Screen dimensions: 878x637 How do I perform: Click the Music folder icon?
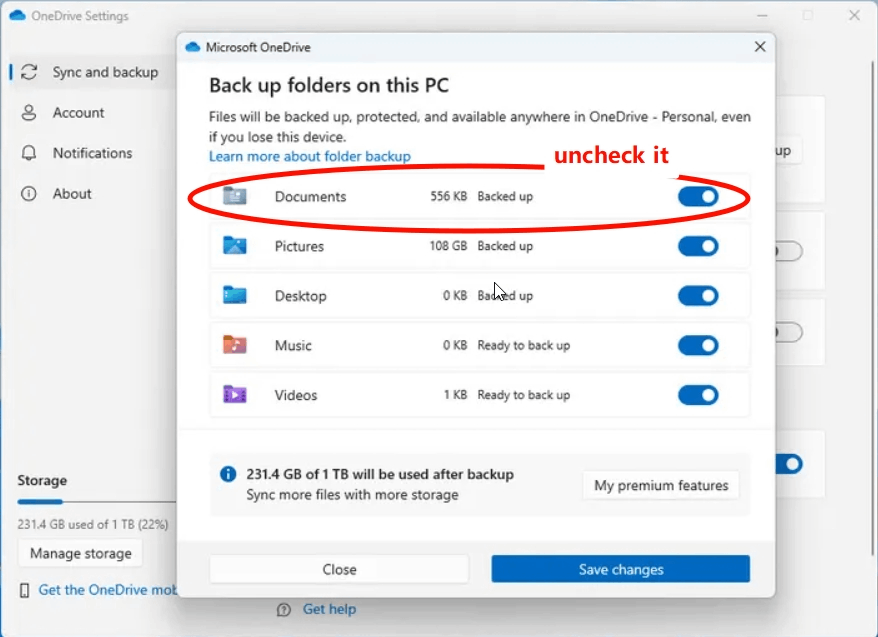234,345
